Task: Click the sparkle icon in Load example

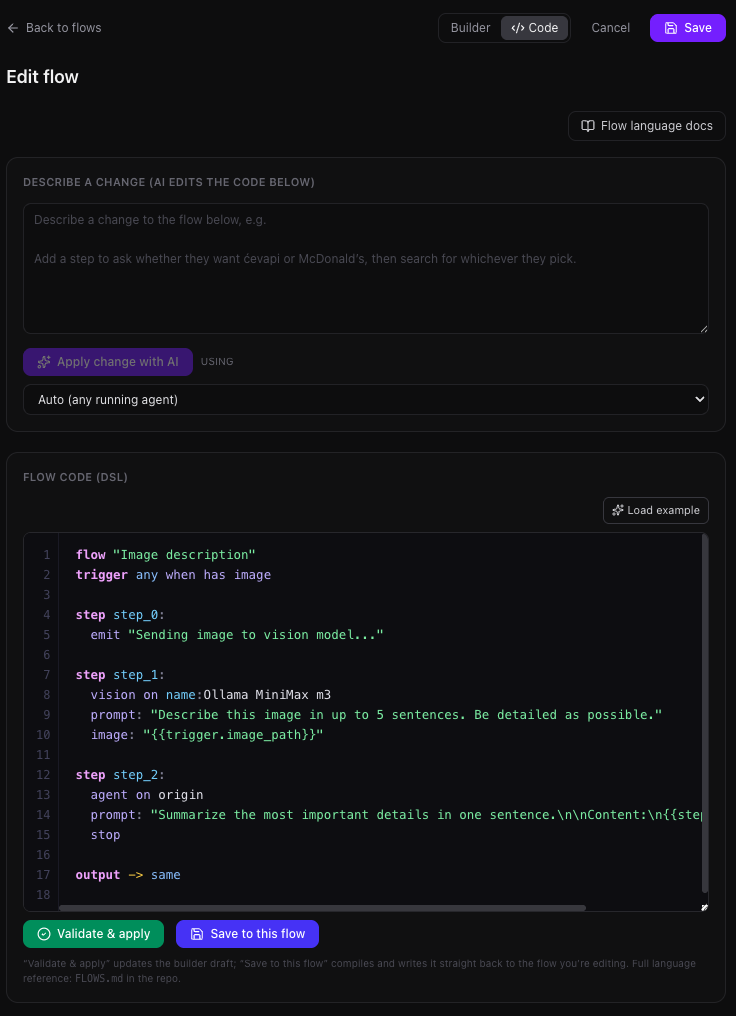Action: click(617, 511)
